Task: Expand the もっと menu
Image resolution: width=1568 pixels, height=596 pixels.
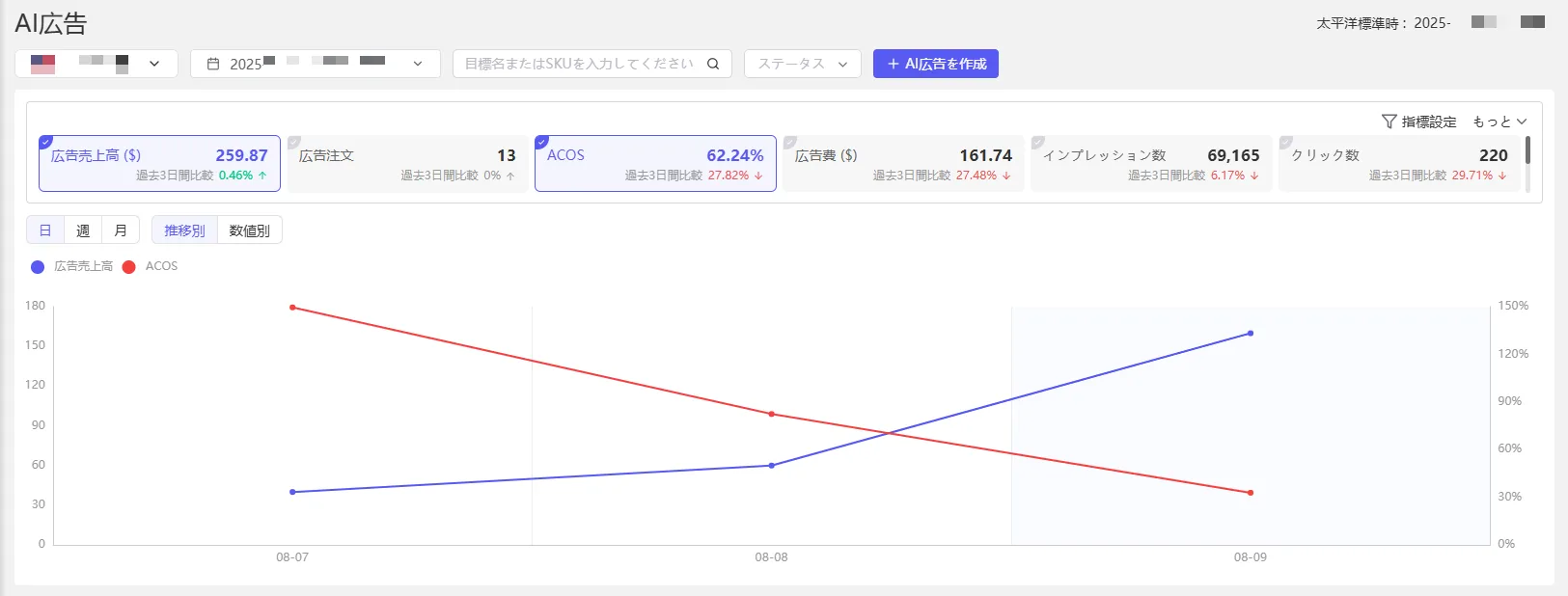Action: (1499, 122)
